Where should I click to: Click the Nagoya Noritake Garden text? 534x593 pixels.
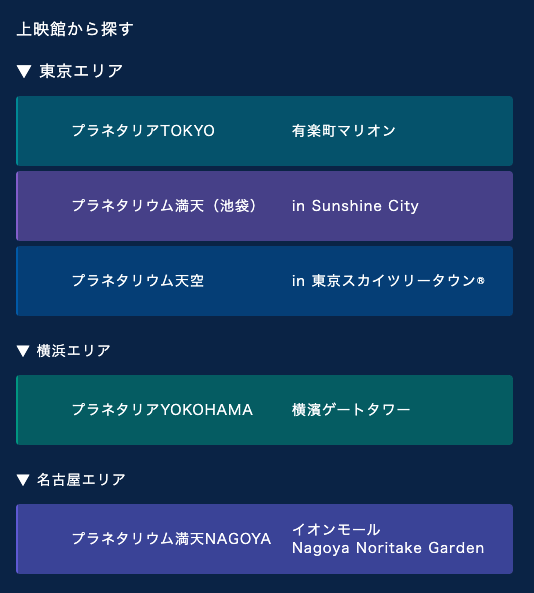coord(388,548)
